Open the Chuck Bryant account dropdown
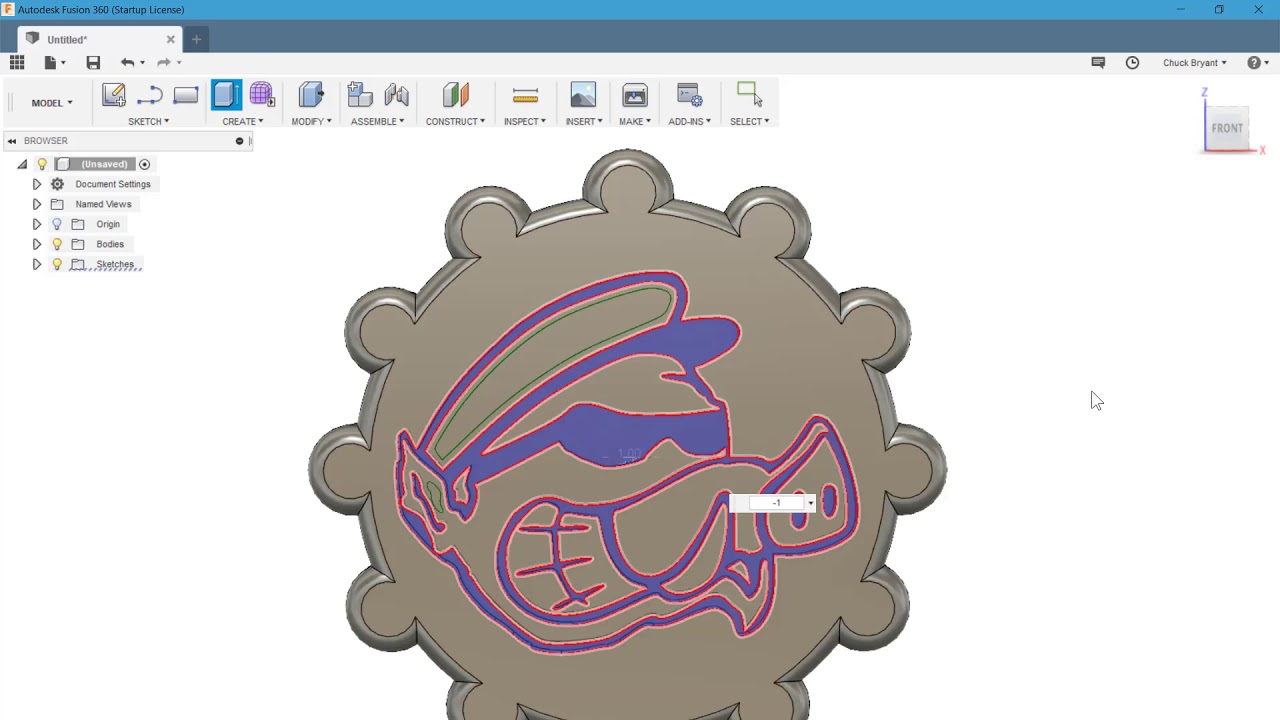 coord(1194,62)
